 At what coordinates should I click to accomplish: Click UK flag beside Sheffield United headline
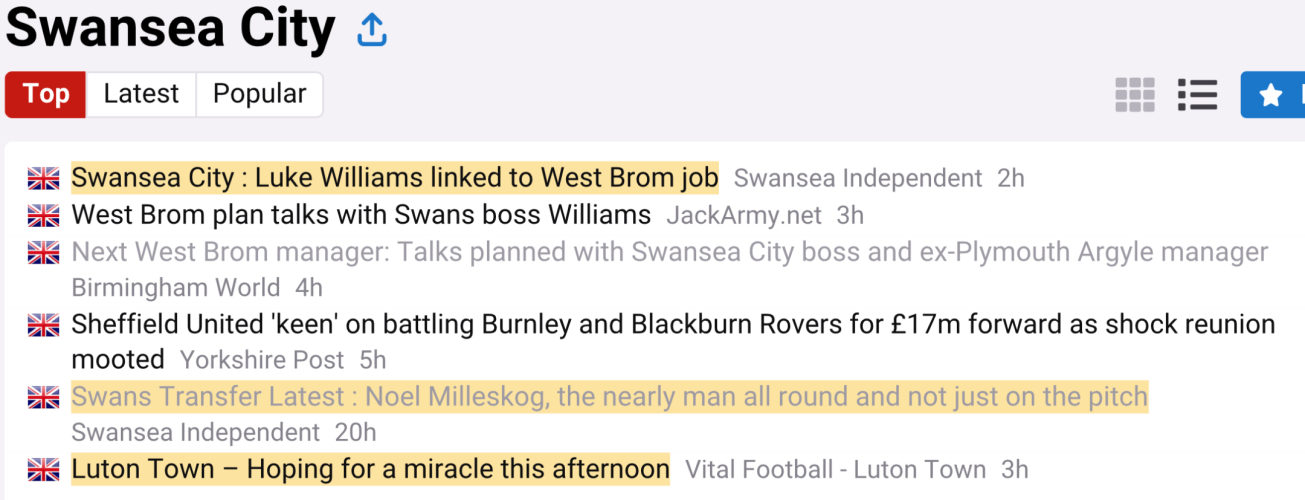(x=43, y=325)
